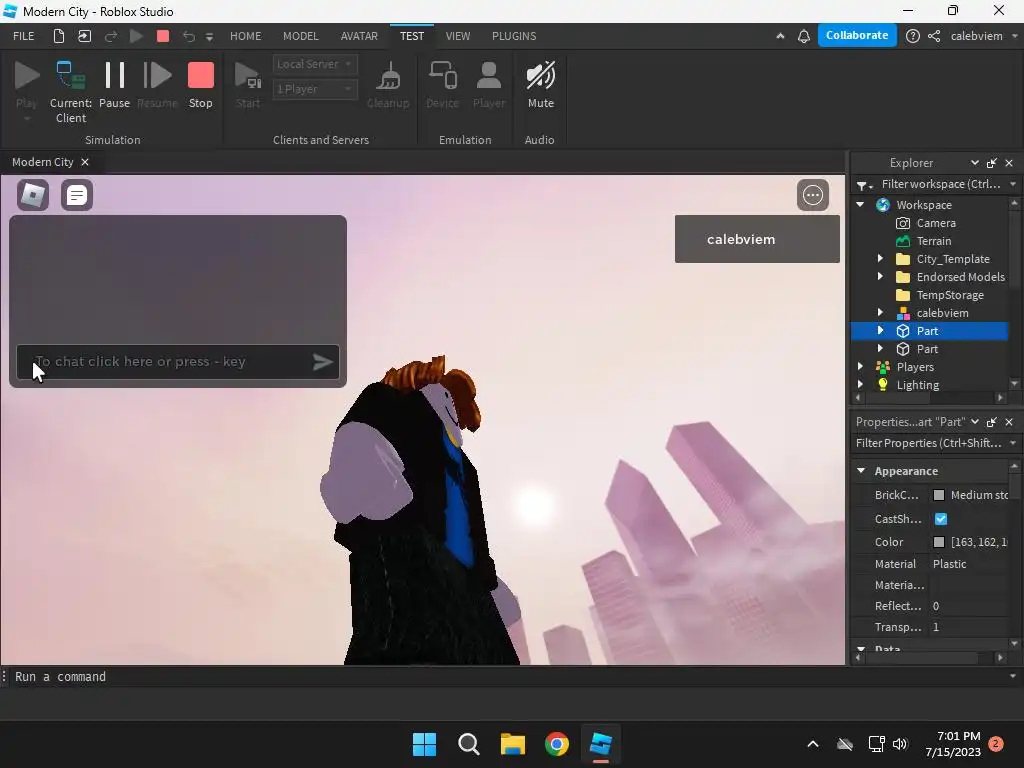Click the Color property swatch
Image resolution: width=1024 pixels, height=768 pixels.
pos(938,542)
